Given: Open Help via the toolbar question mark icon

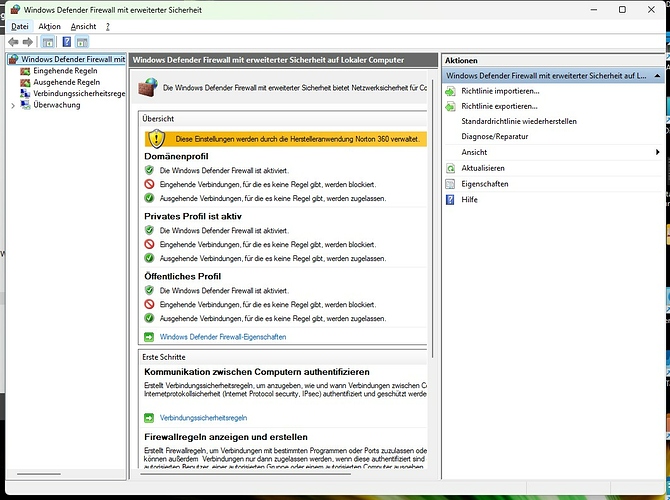Looking at the screenshot, I should click(x=67, y=42).
